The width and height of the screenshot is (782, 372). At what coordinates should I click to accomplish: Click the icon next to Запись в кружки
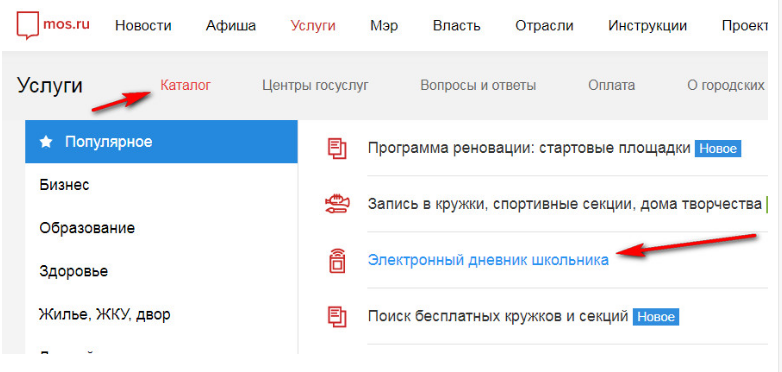[337, 204]
